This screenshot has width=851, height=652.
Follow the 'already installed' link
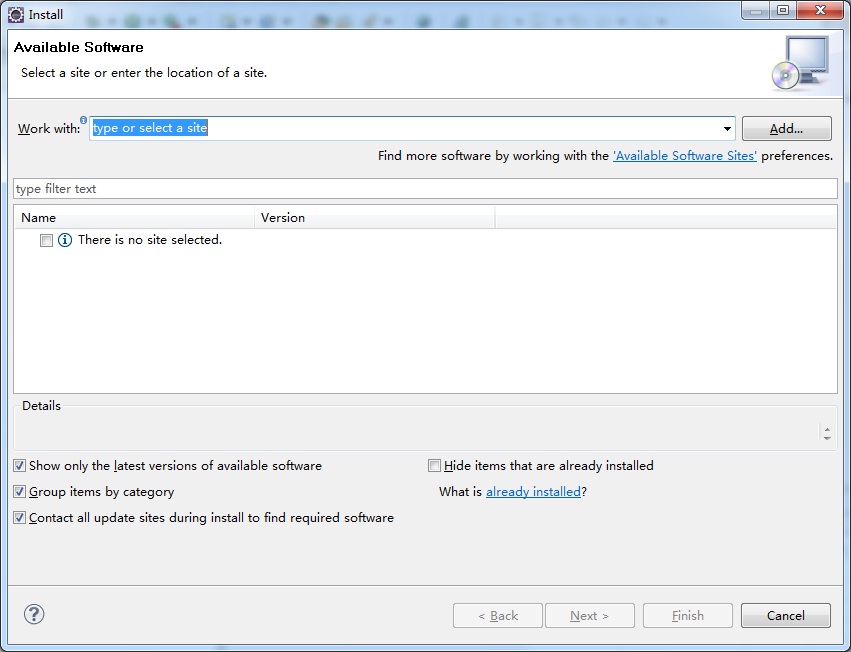[x=533, y=492]
